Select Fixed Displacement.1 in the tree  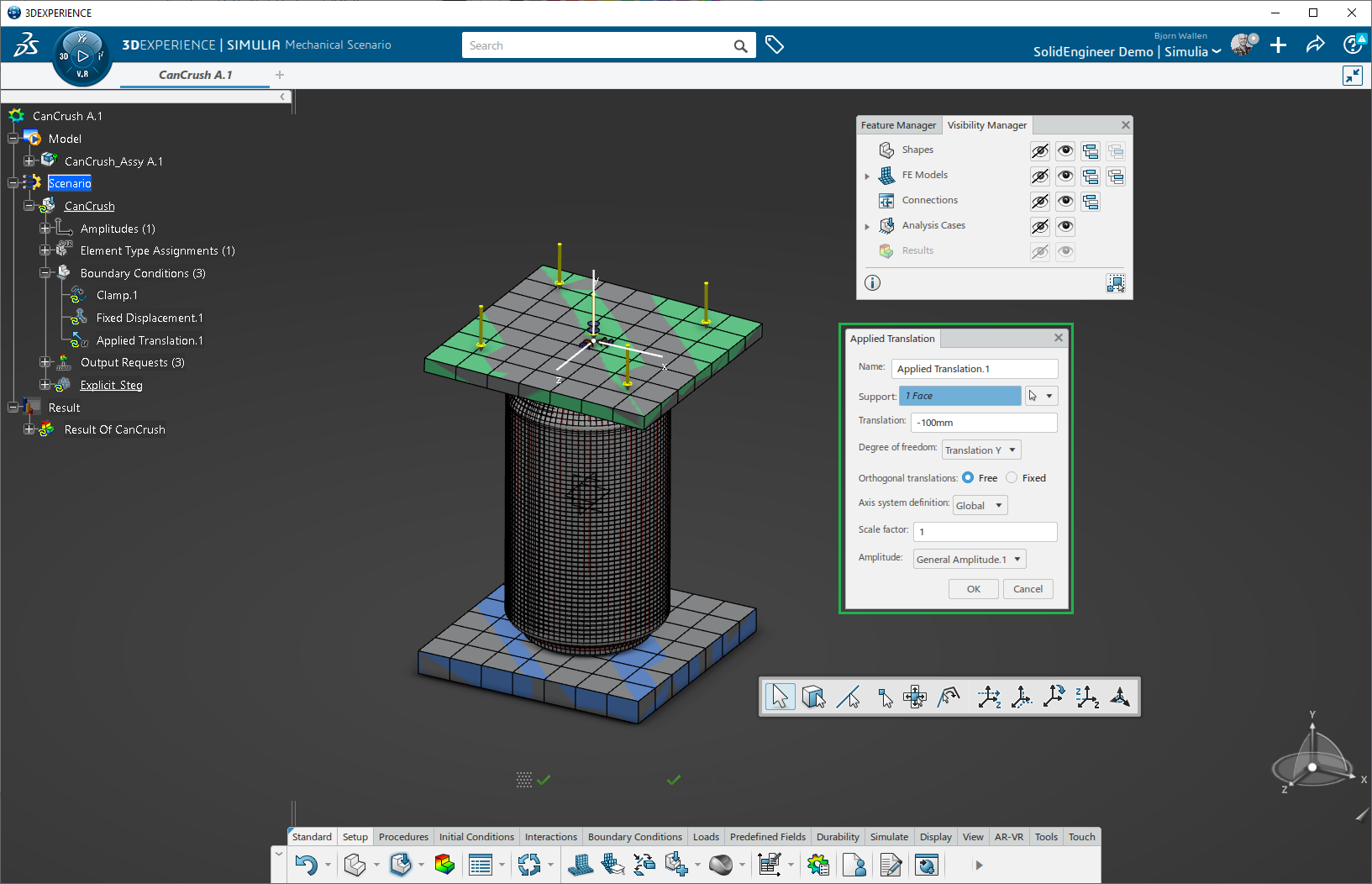(150, 318)
